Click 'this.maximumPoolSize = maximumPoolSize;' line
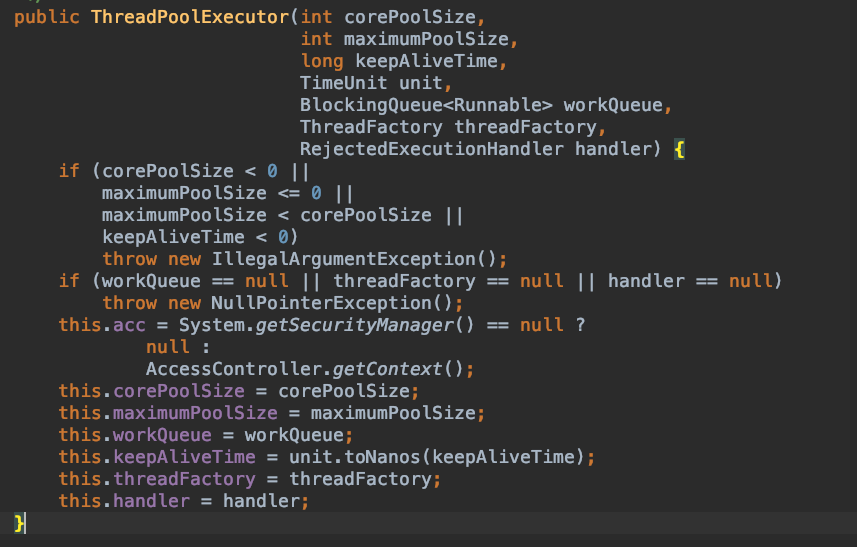 tap(272, 413)
